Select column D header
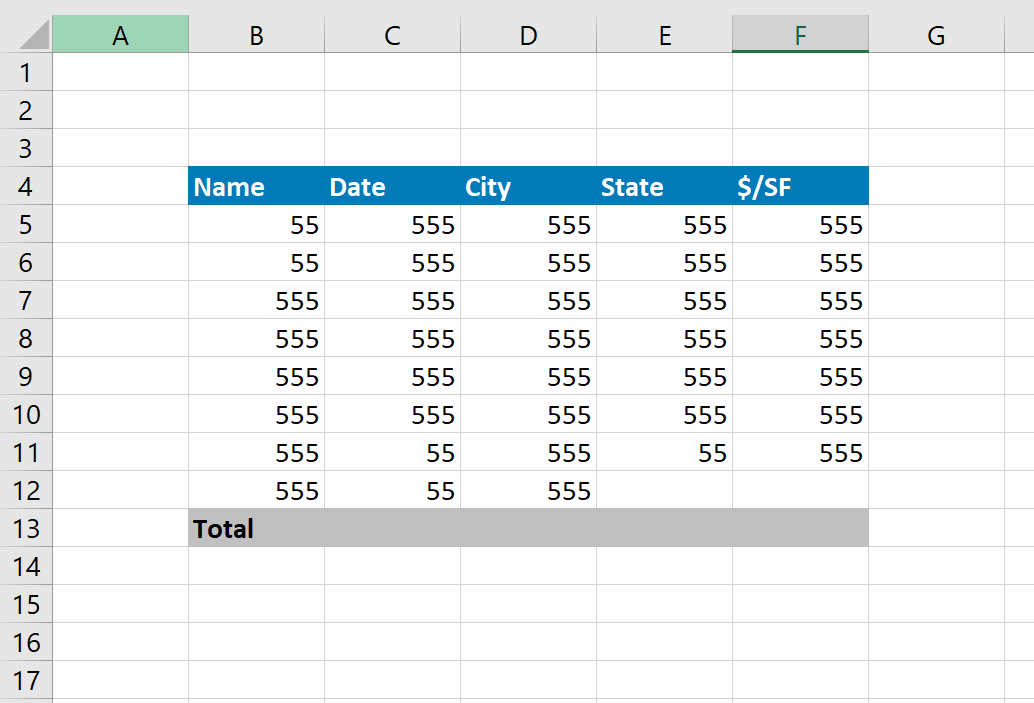Viewport: 1034px width, 703px height. coord(528,34)
